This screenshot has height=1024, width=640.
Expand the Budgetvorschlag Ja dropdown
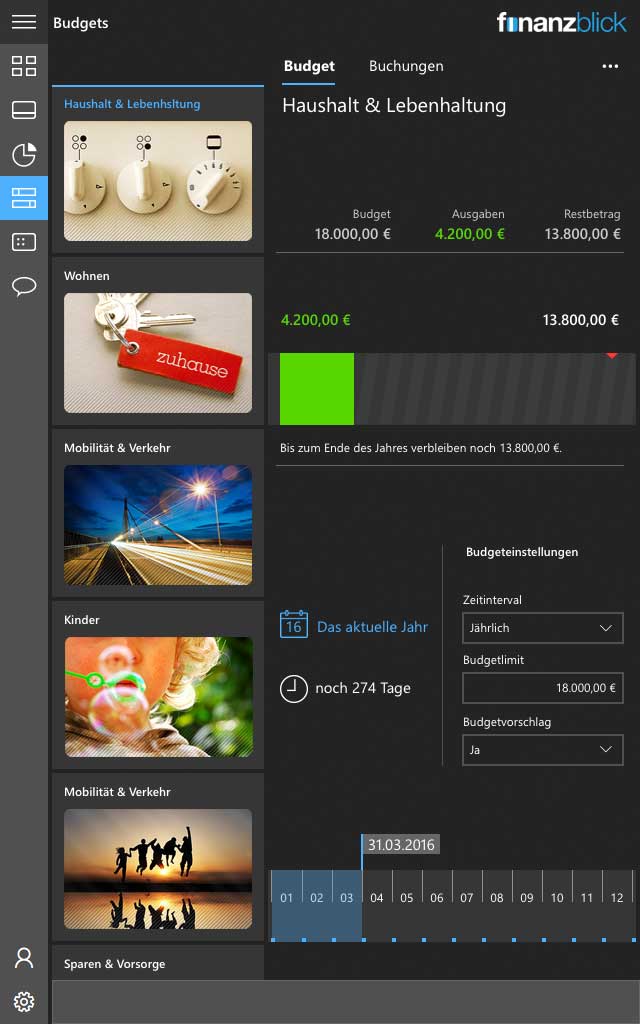tap(543, 750)
